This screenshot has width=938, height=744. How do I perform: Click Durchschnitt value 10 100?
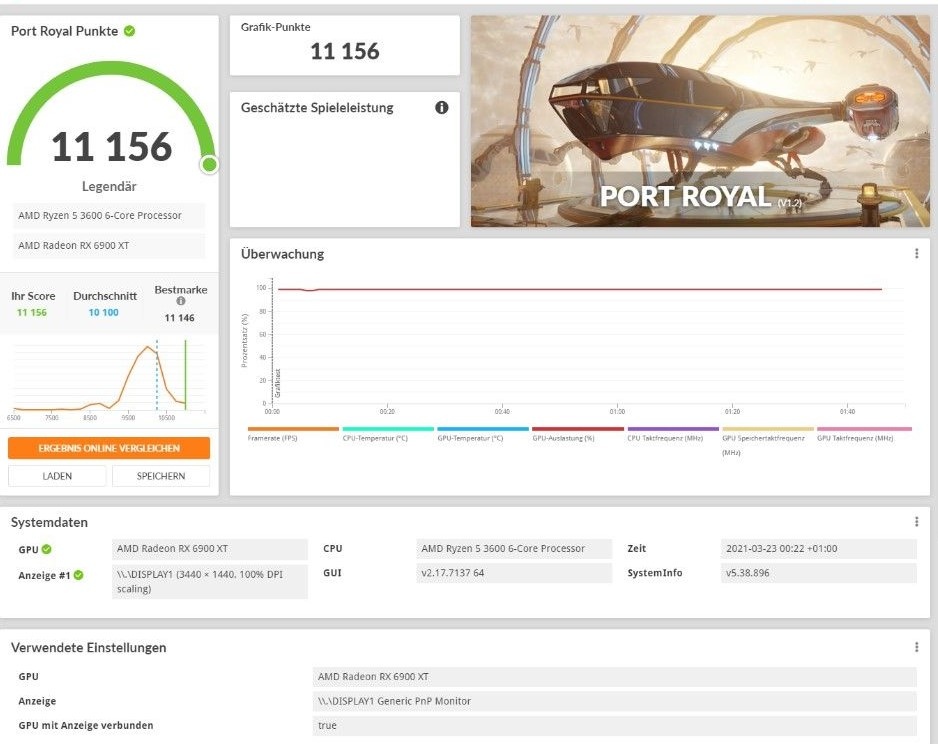103,312
